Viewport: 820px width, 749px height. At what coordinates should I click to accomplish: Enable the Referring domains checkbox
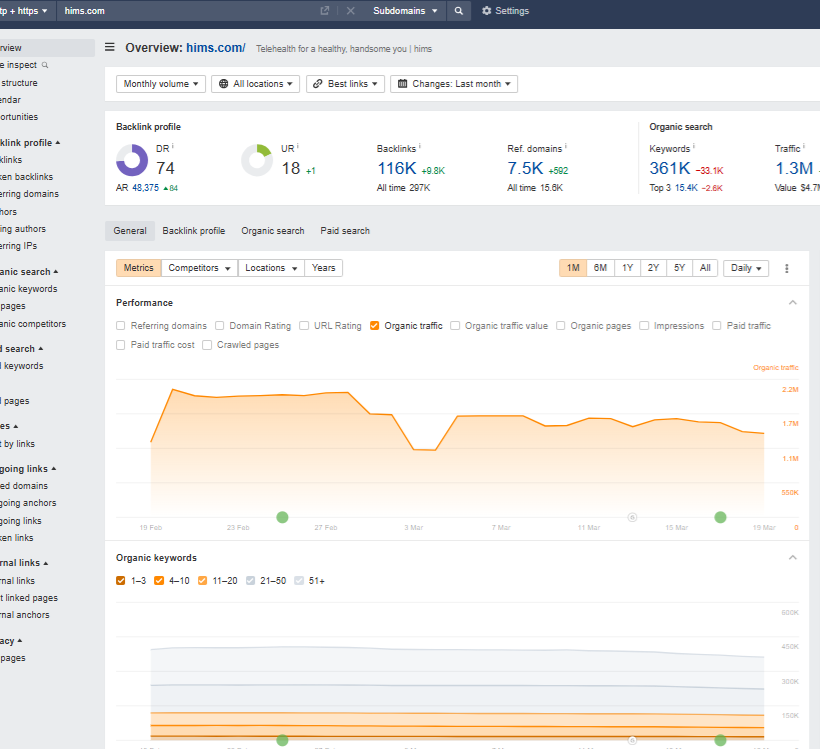(x=121, y=326)
